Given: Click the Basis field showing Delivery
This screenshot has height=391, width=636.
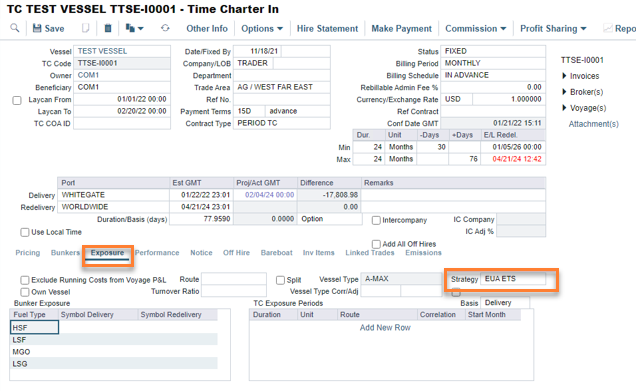Looking at the screenshot, I should (505, 303).
